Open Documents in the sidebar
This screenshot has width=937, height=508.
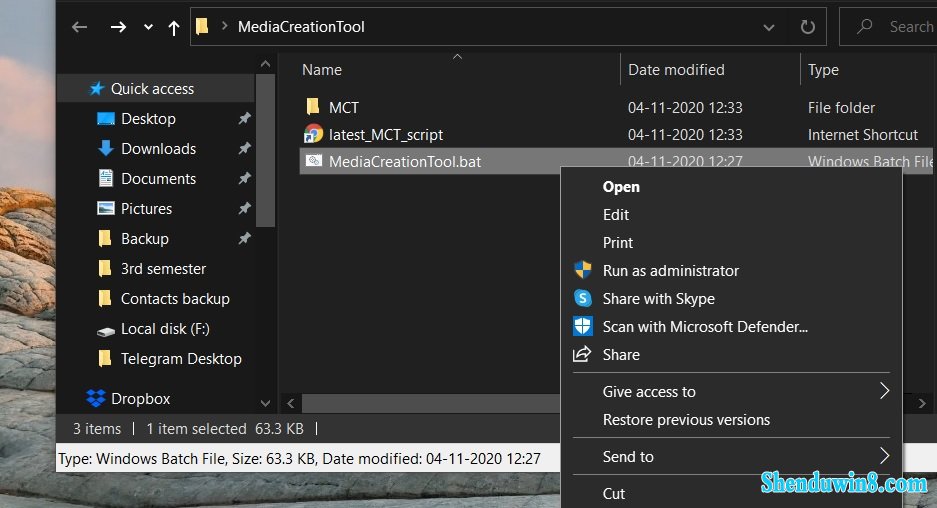click(158, 179)
